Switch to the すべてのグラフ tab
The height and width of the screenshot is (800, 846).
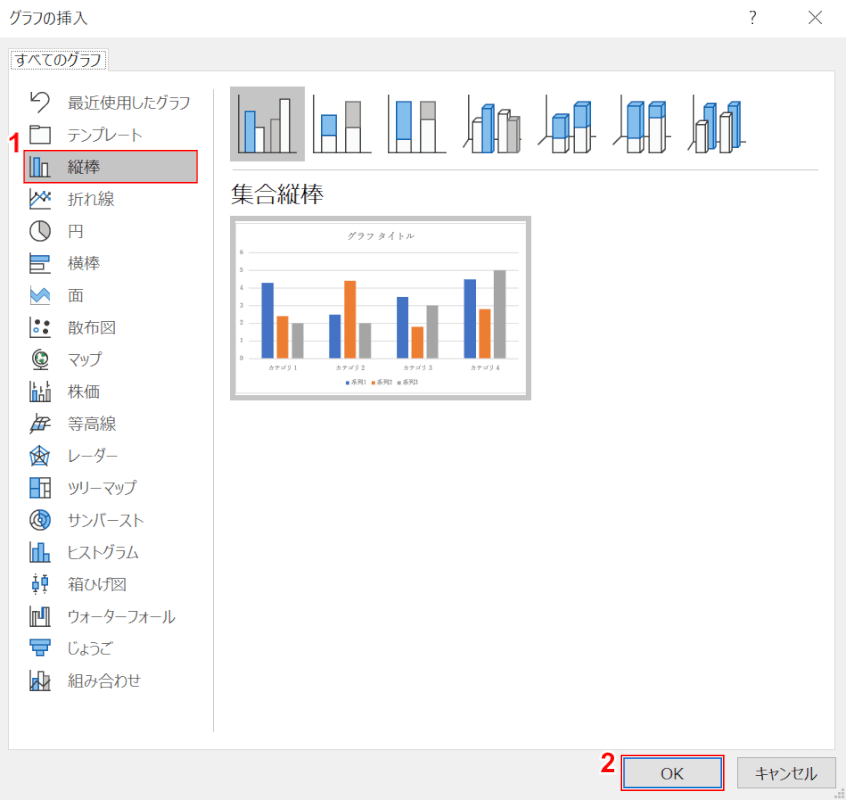click(58, 60)
